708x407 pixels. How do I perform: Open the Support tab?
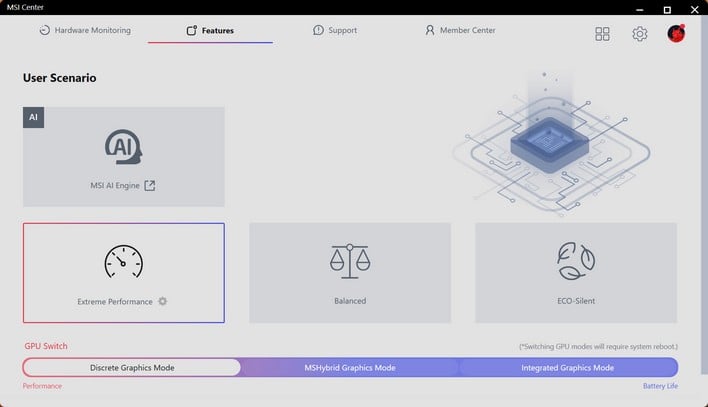335,30
